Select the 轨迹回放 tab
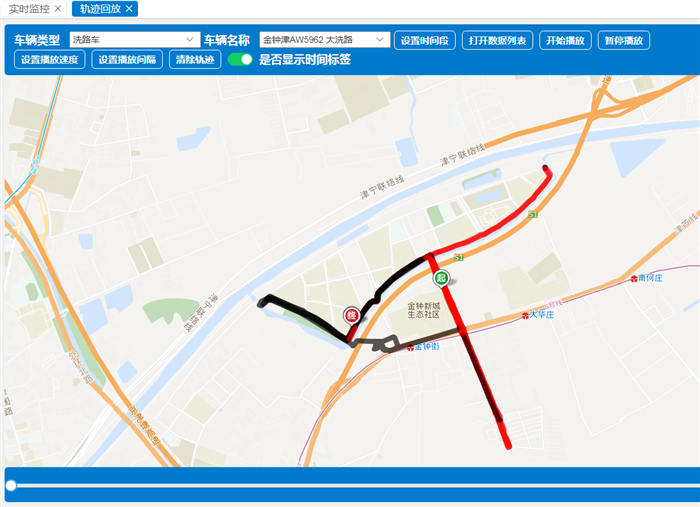Viewport: 700px width, 507px height. click(100, 8)
